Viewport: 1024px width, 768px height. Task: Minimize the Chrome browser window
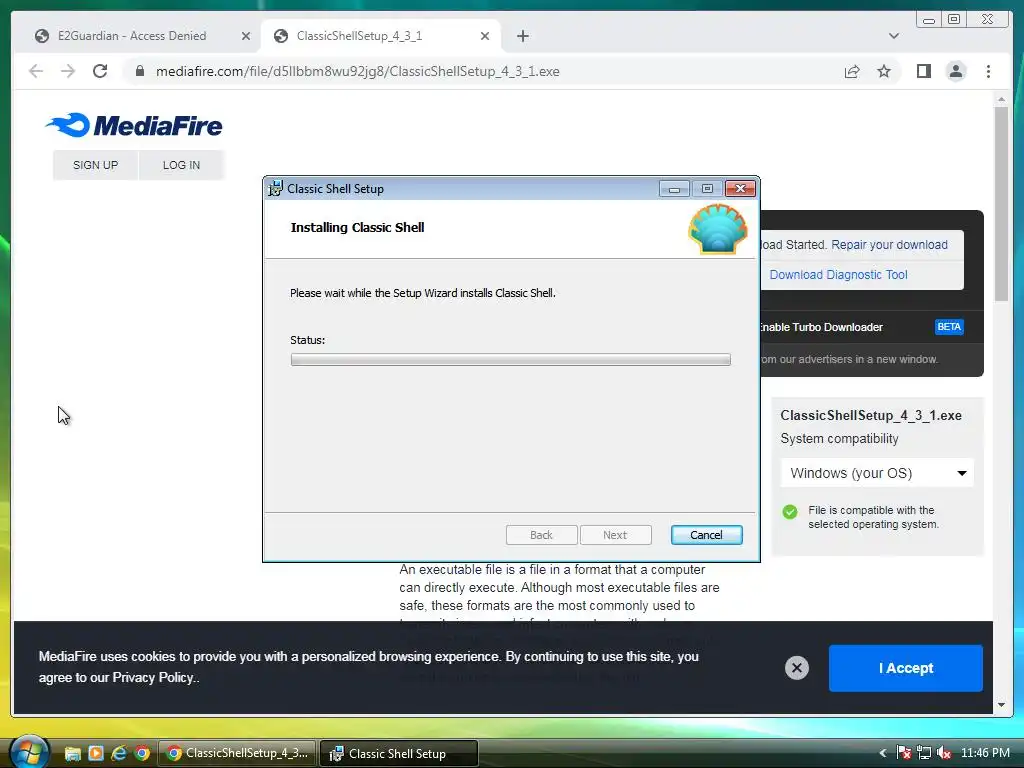[928, 20]
